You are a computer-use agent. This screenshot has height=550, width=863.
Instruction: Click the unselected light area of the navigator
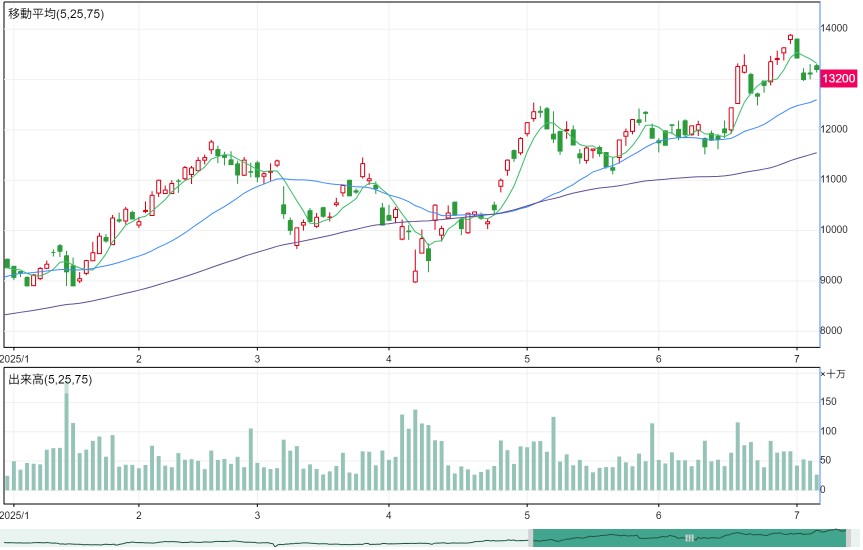(x=264, y=538)
